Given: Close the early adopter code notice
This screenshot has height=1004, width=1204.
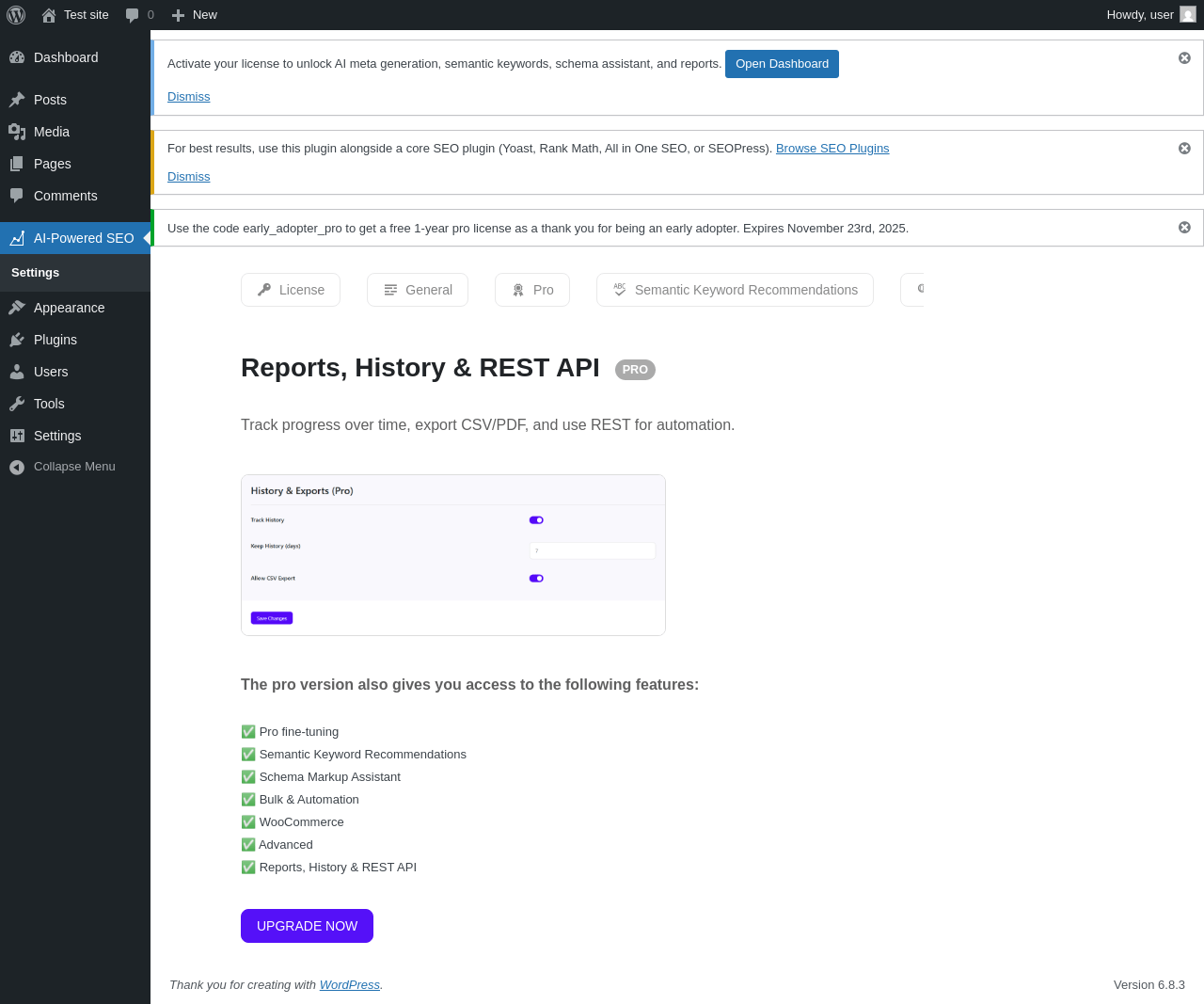Looking at the screenshot, I should (x=1184, y=228).
